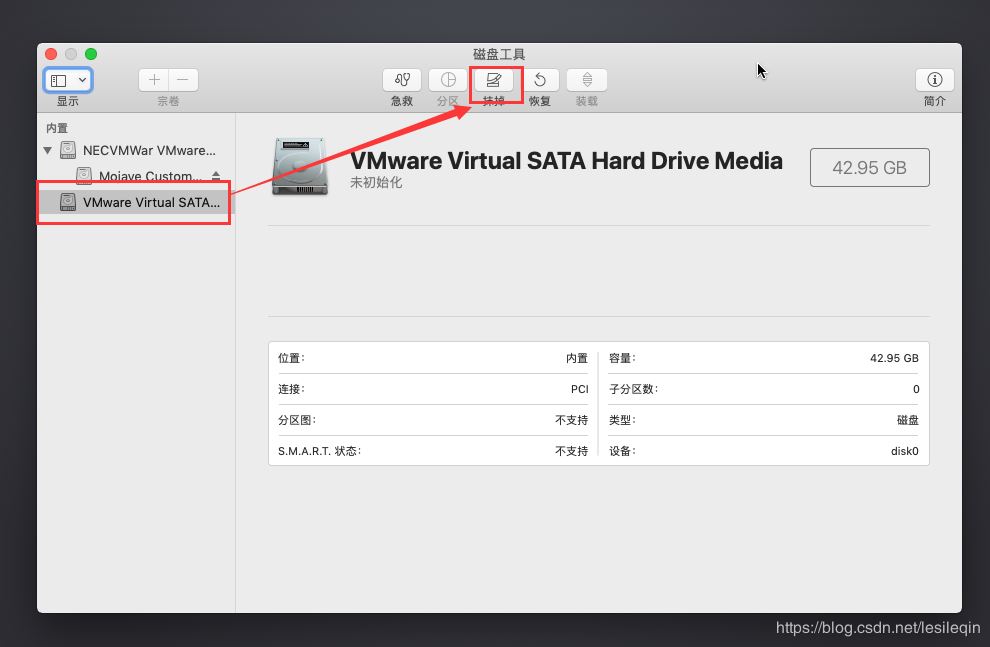Click the Erase (抹掉) toolbar icon
990x647 pixels.
coord(494,80)
